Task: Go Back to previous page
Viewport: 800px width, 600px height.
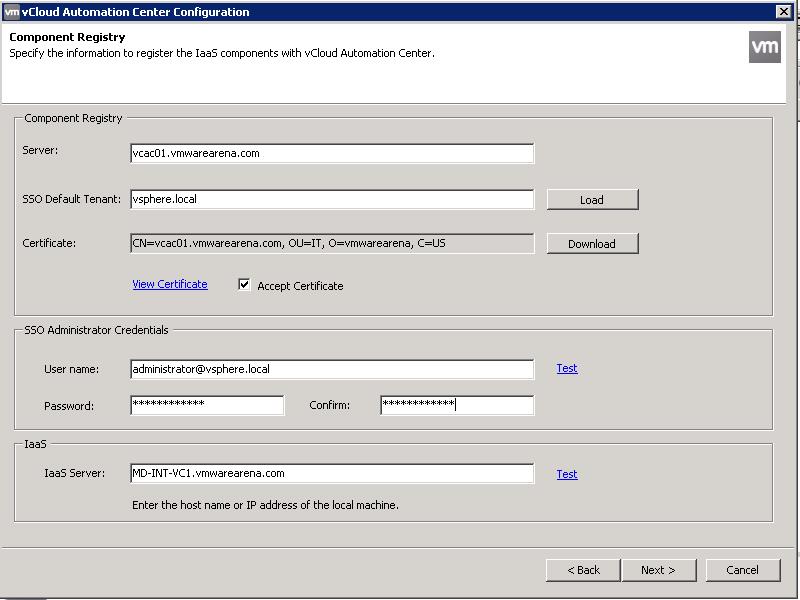Action: point(583,570)
